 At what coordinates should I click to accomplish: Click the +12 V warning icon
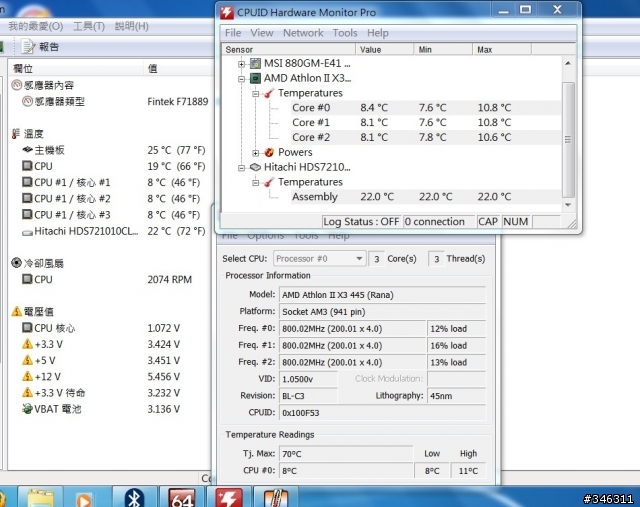click(27, 376)
